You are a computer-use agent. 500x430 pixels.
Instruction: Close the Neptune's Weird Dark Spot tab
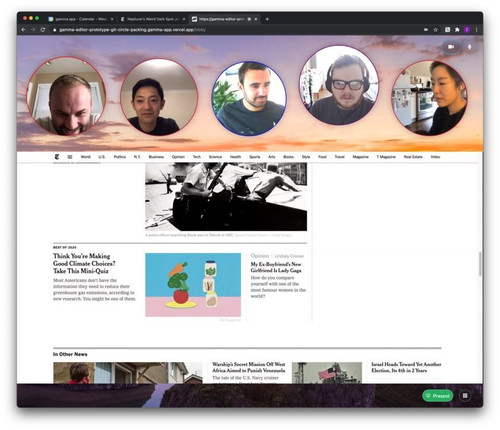pyautogui.click(x=184, y=19)
